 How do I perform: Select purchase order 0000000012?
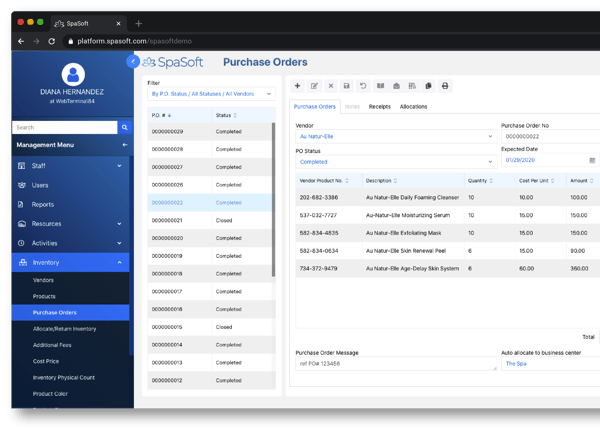[x=212, y=380]
